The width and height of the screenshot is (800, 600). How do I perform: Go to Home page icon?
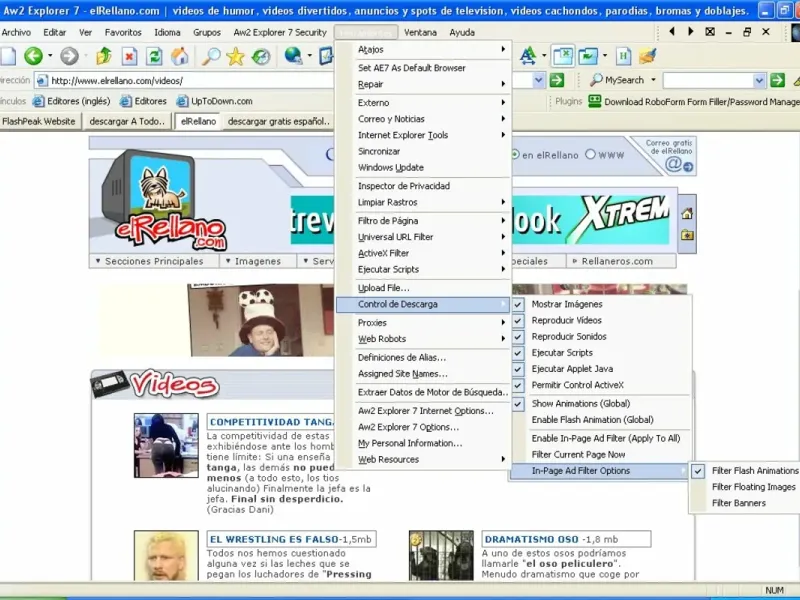[180, 57]
